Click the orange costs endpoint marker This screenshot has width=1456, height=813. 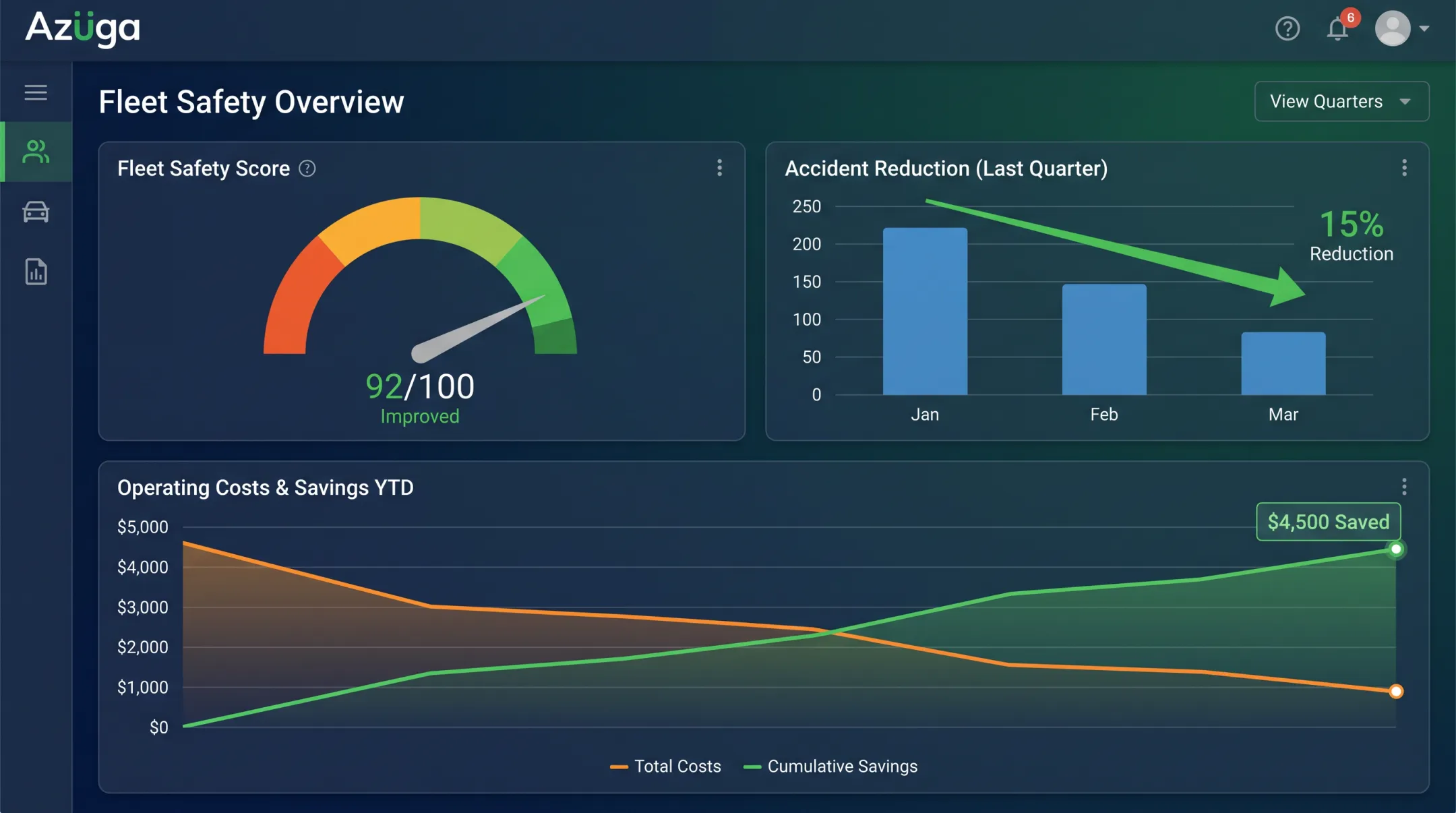pyautogui.click(x=1396, y=691)
